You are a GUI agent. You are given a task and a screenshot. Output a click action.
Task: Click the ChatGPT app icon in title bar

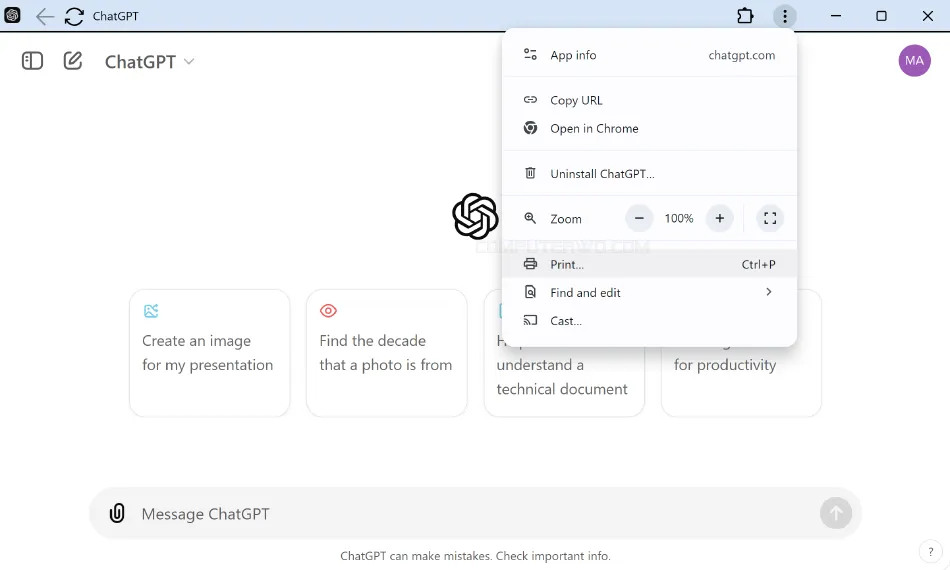click(x=13, y=16)
